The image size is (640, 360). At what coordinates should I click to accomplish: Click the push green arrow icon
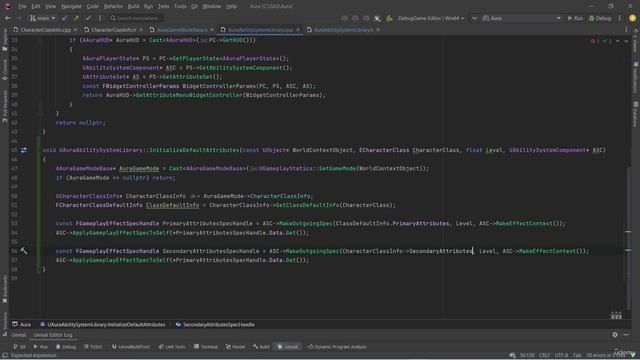point(76,18)
